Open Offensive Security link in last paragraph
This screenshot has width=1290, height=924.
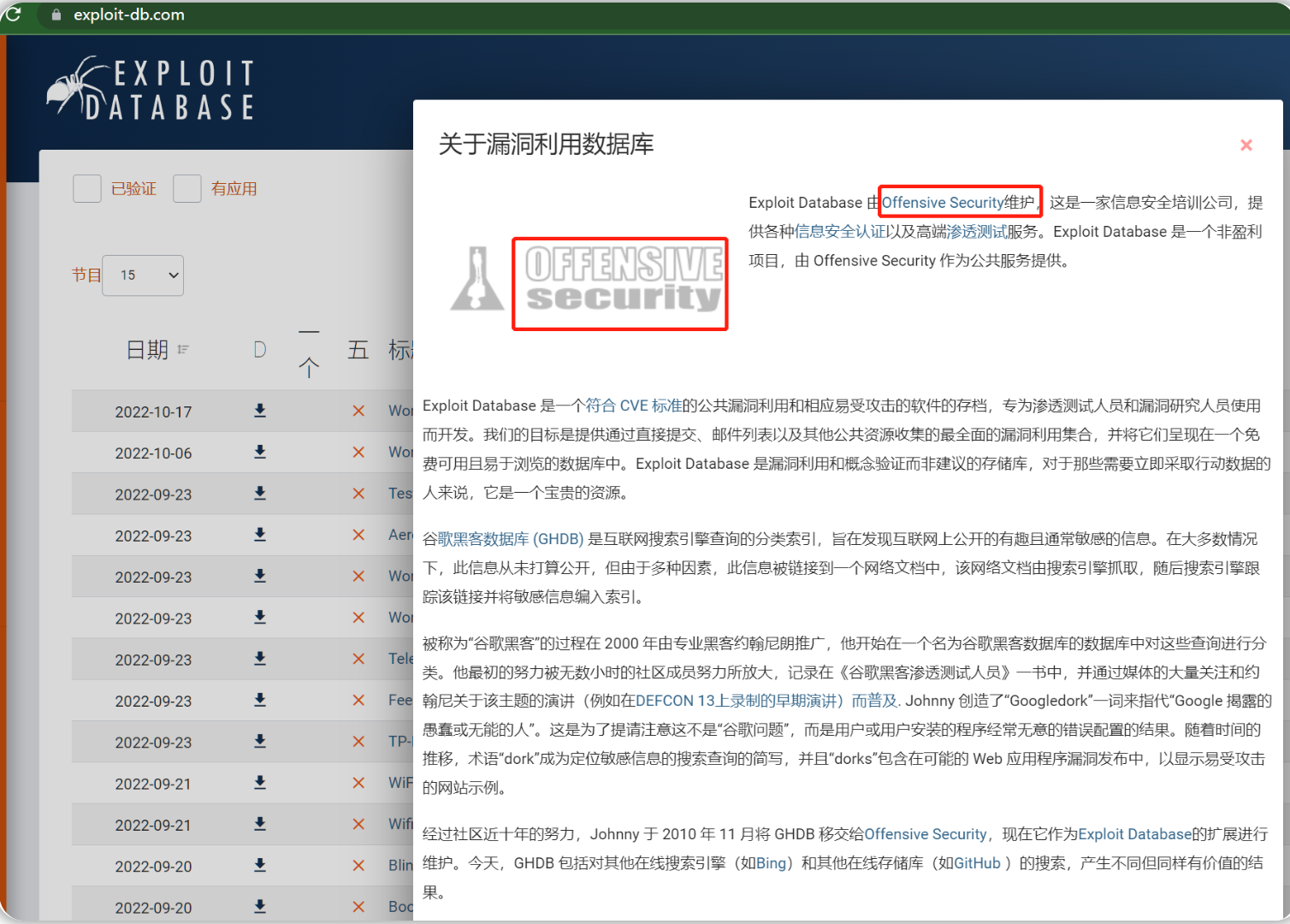click(926, 834)
